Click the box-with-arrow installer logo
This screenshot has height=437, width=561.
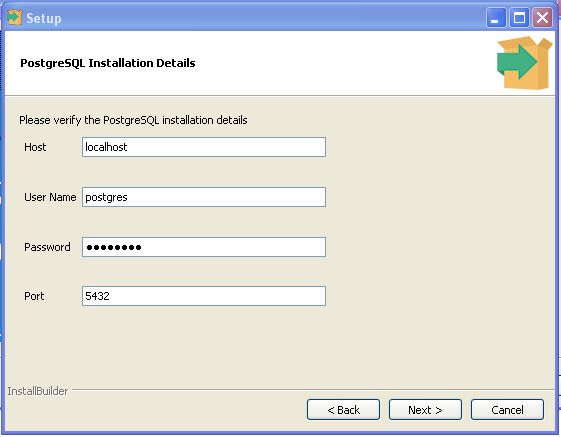tap(525, 63)
